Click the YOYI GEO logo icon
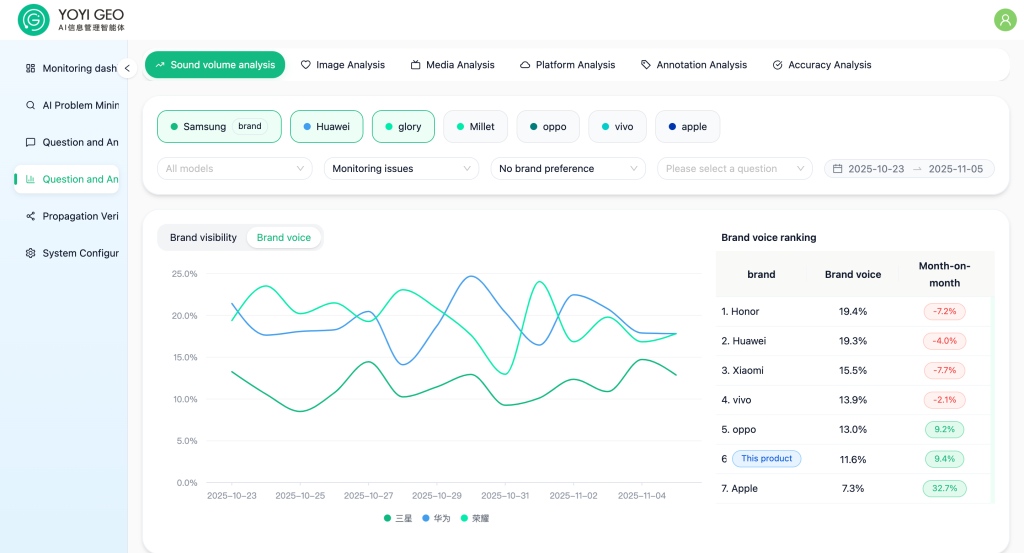The image size is (1024, 553). tap(34, 20)
